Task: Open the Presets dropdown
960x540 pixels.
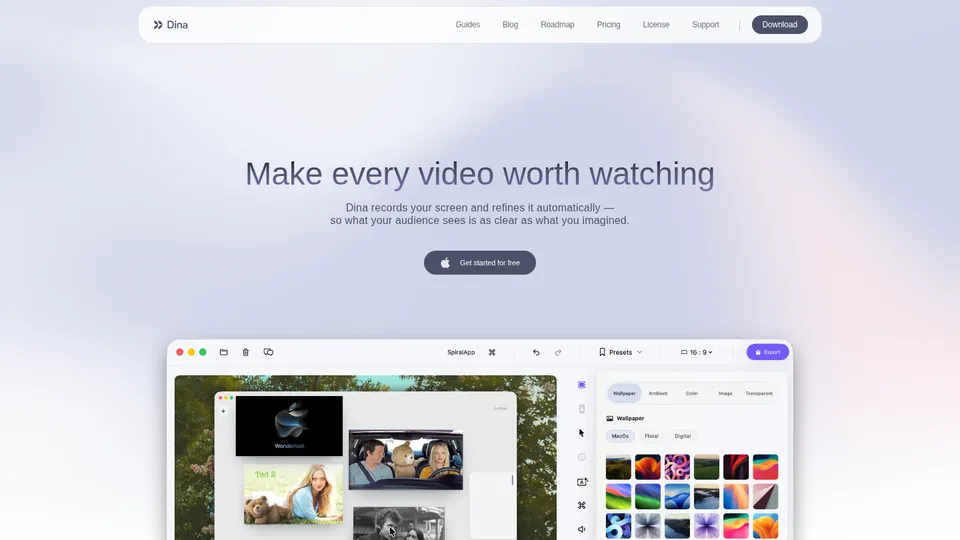Action: pos(621,352)
